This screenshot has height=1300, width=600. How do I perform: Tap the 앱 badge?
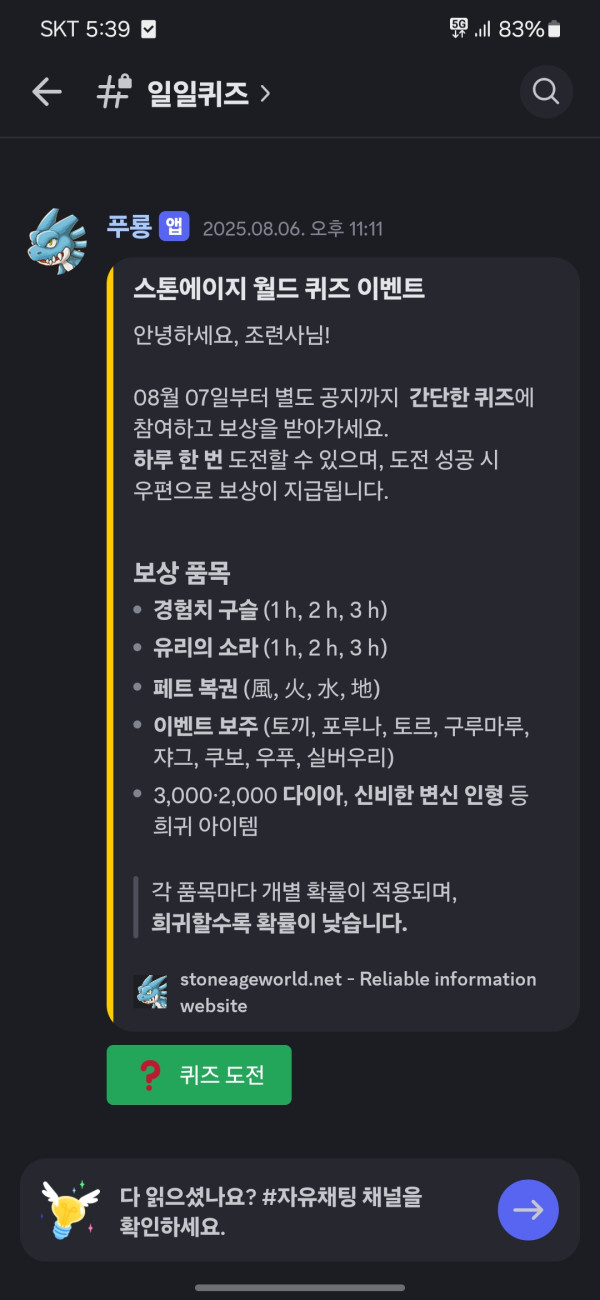[x=174, y=227]
